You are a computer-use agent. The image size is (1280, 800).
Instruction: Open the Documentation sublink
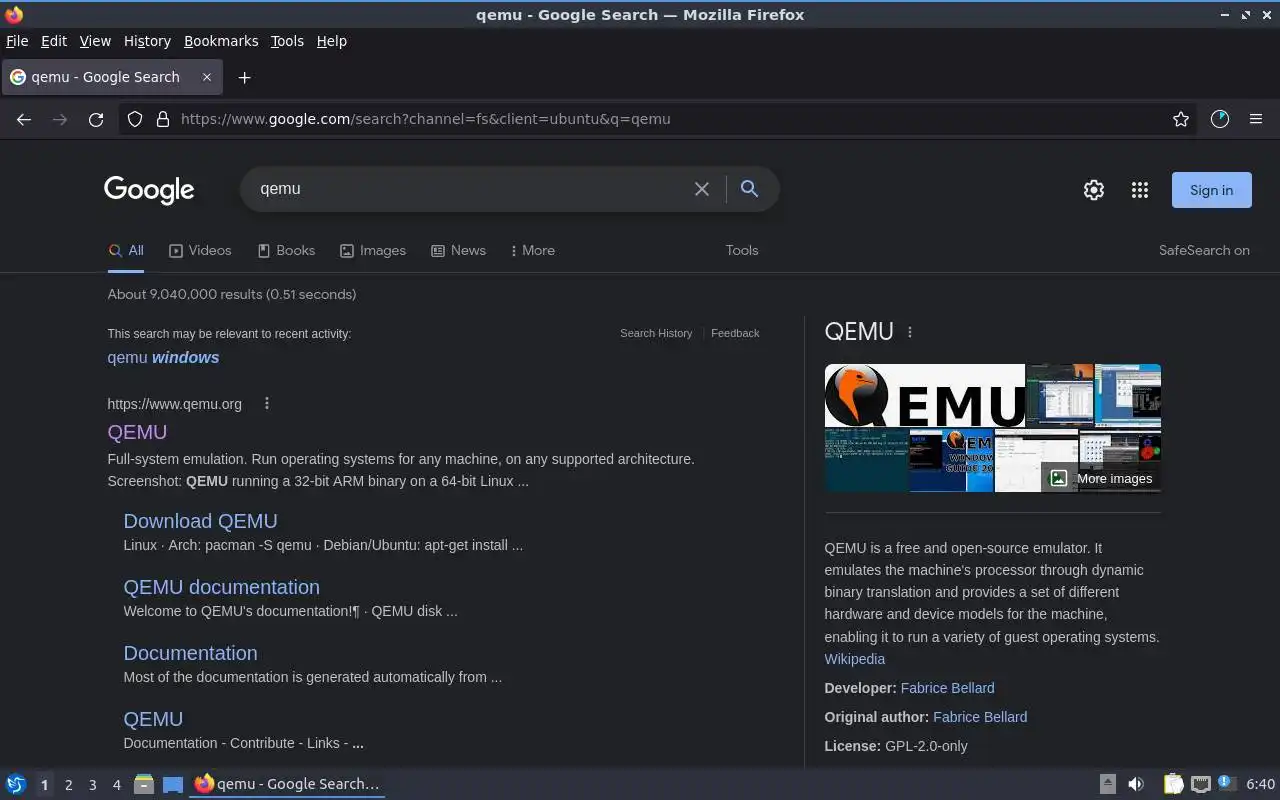click(190, 653)
